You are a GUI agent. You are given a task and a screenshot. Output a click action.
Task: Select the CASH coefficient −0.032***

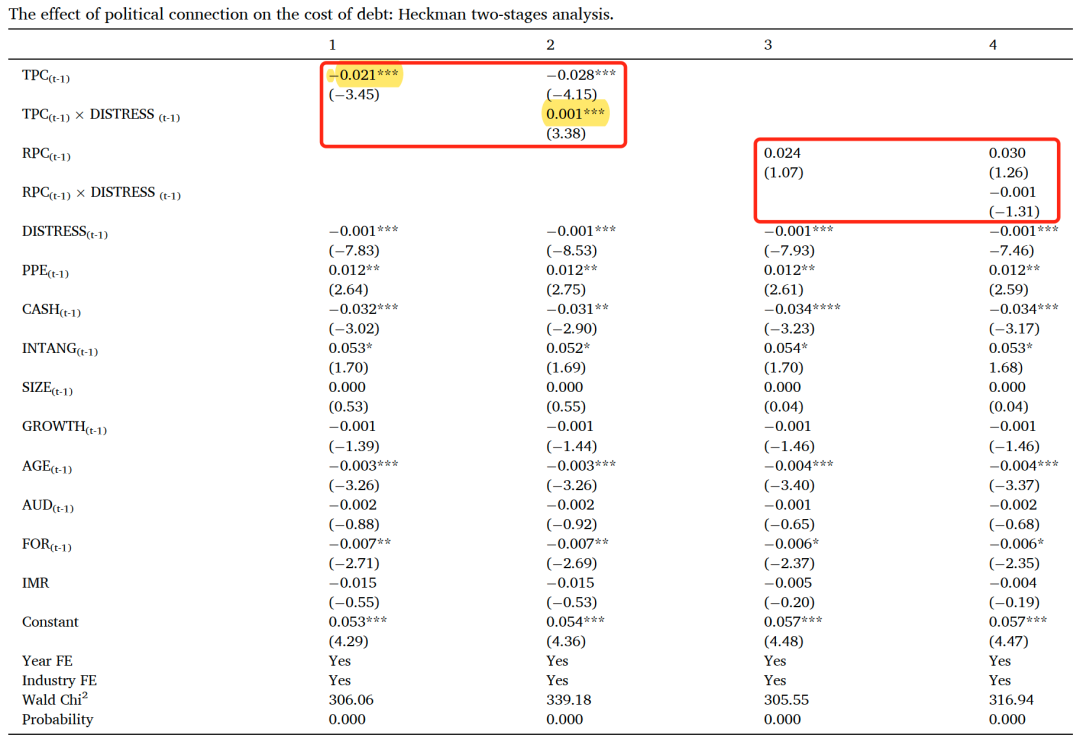[363, 309]
